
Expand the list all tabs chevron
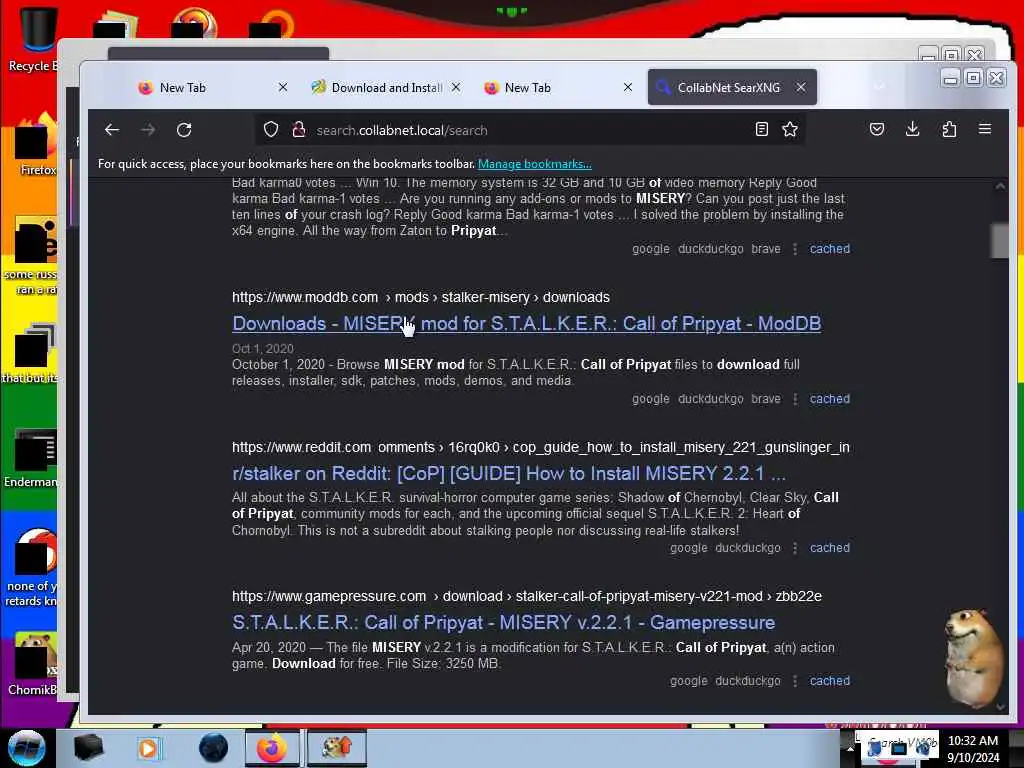(x=880, y=87)
